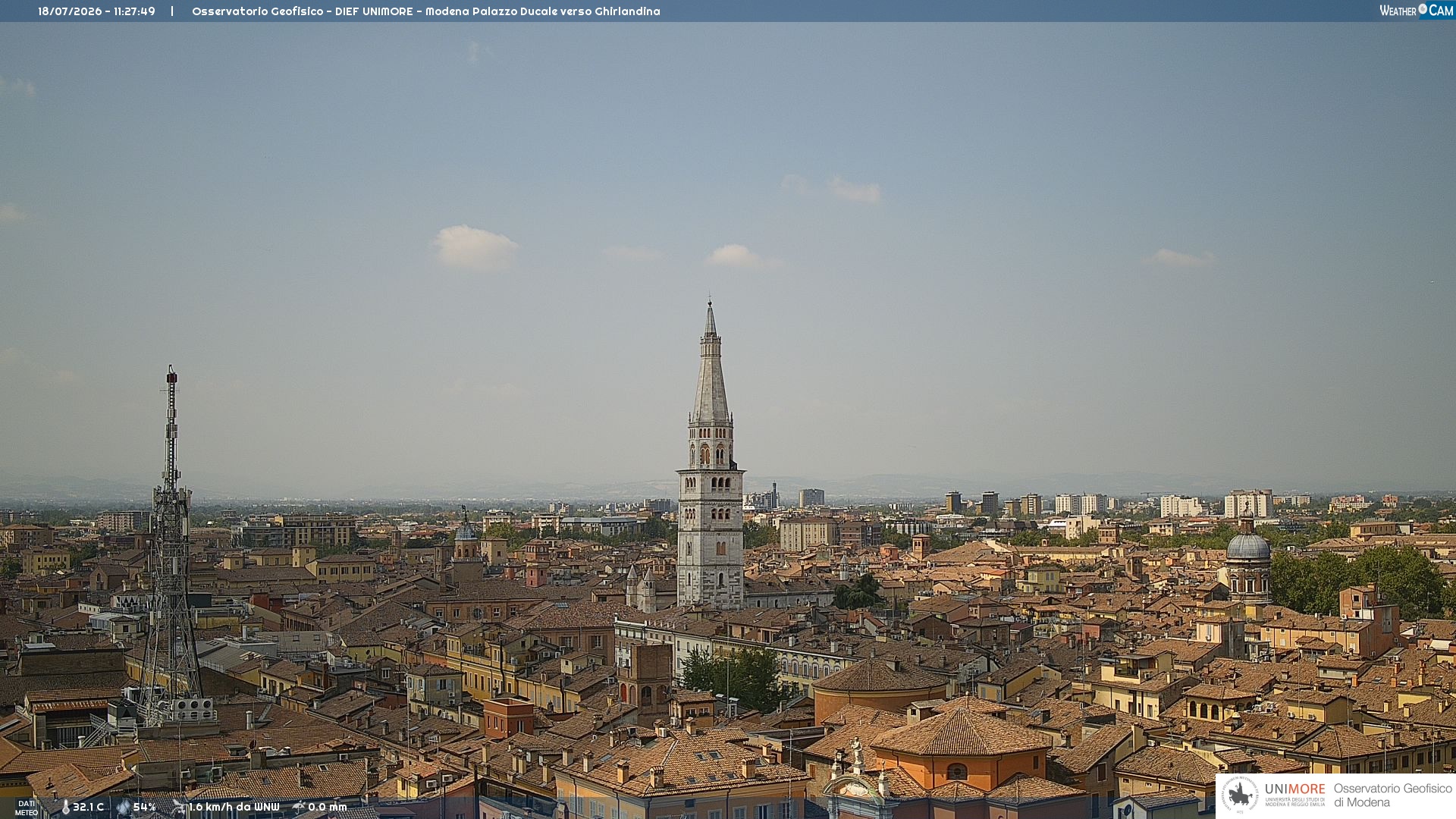This screenshot has height=819, width=1456.
Task: Click the UNIMORE wordmark in the logo
Action: 1294,789
